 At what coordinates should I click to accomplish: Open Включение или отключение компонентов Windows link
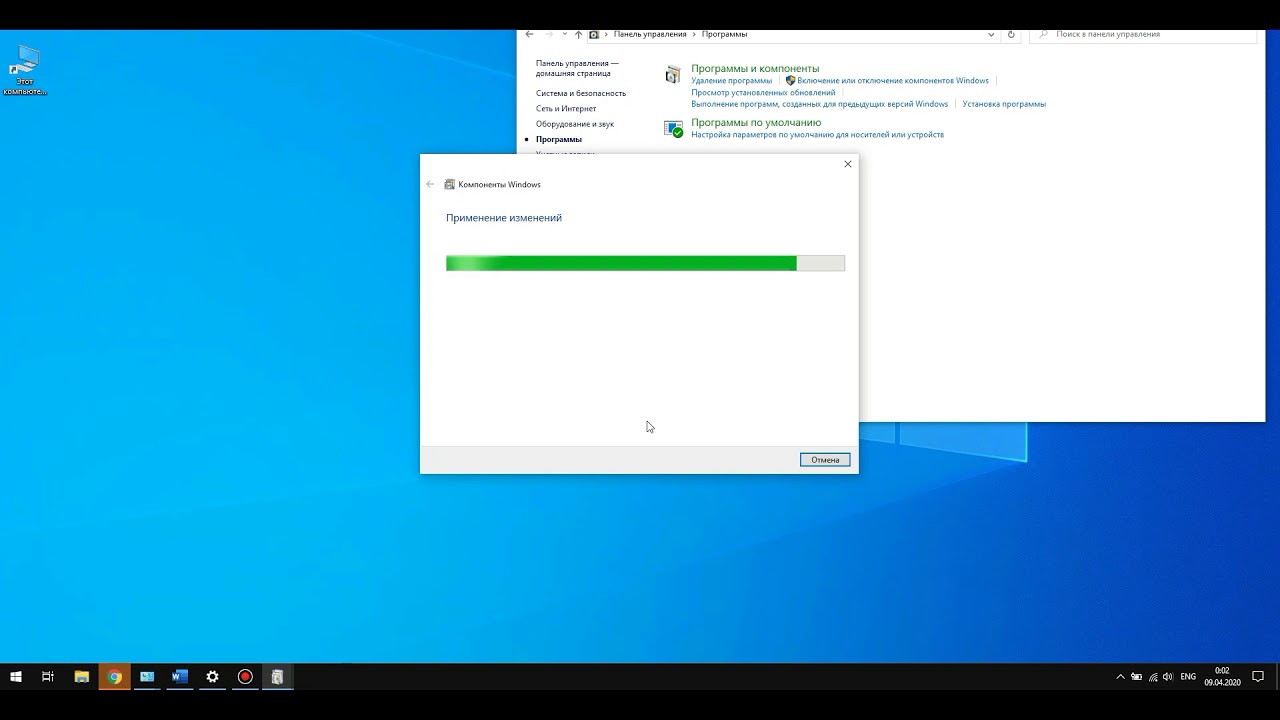[x=893, y=81]
